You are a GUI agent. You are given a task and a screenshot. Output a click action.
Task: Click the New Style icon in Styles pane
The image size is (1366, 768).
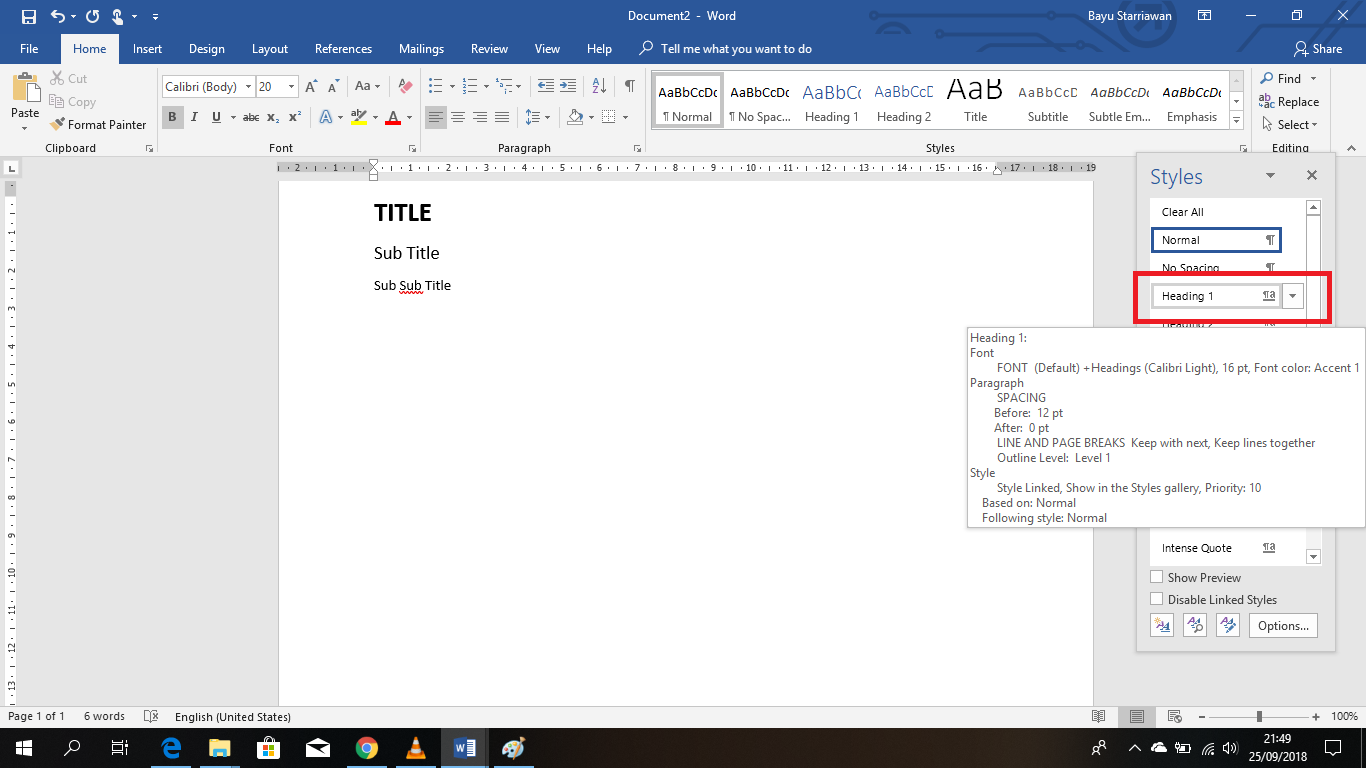tap(1161, 624)
